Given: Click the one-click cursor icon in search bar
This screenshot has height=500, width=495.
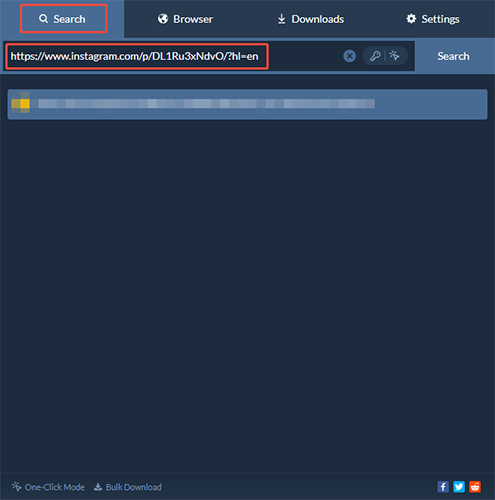Looking at the screenshot, I should tap(395, 56).
